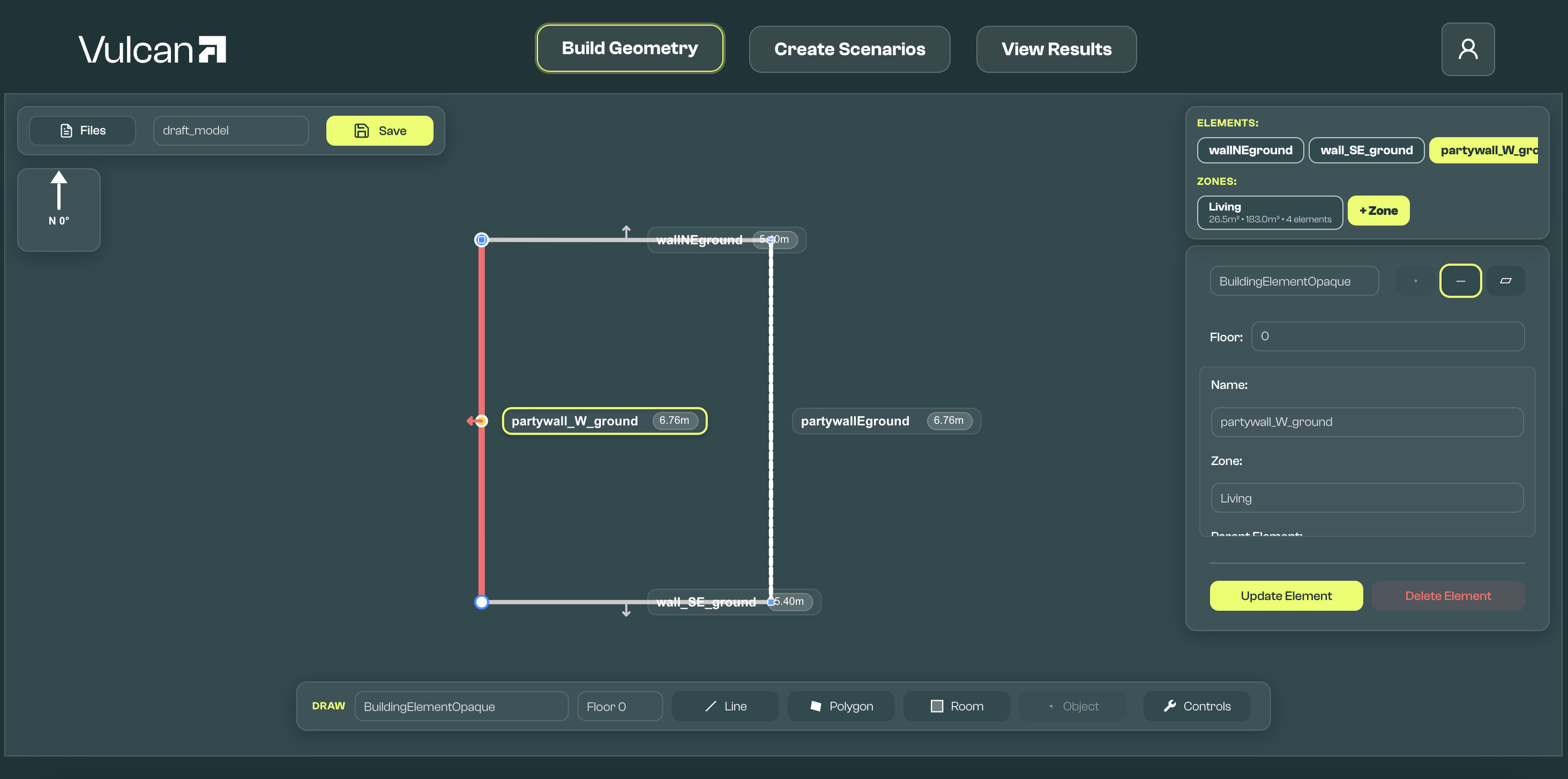Click the user profile icon
Viewport: 1568px width, 779px height.
[1467, 49]
